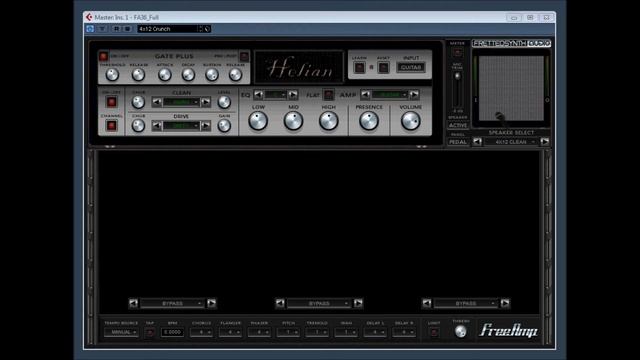Click the EQ previous arrow
Screen dimensions: 640x360
coord(258,95)
